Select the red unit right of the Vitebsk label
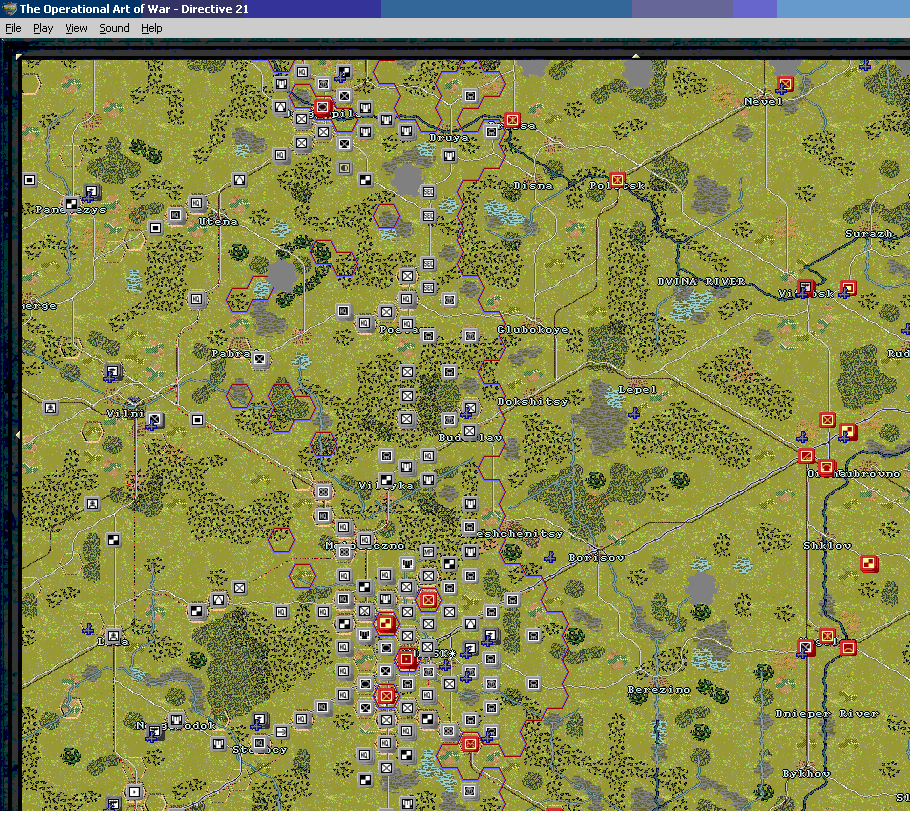The image size is (910, 815). coord(848,288)
